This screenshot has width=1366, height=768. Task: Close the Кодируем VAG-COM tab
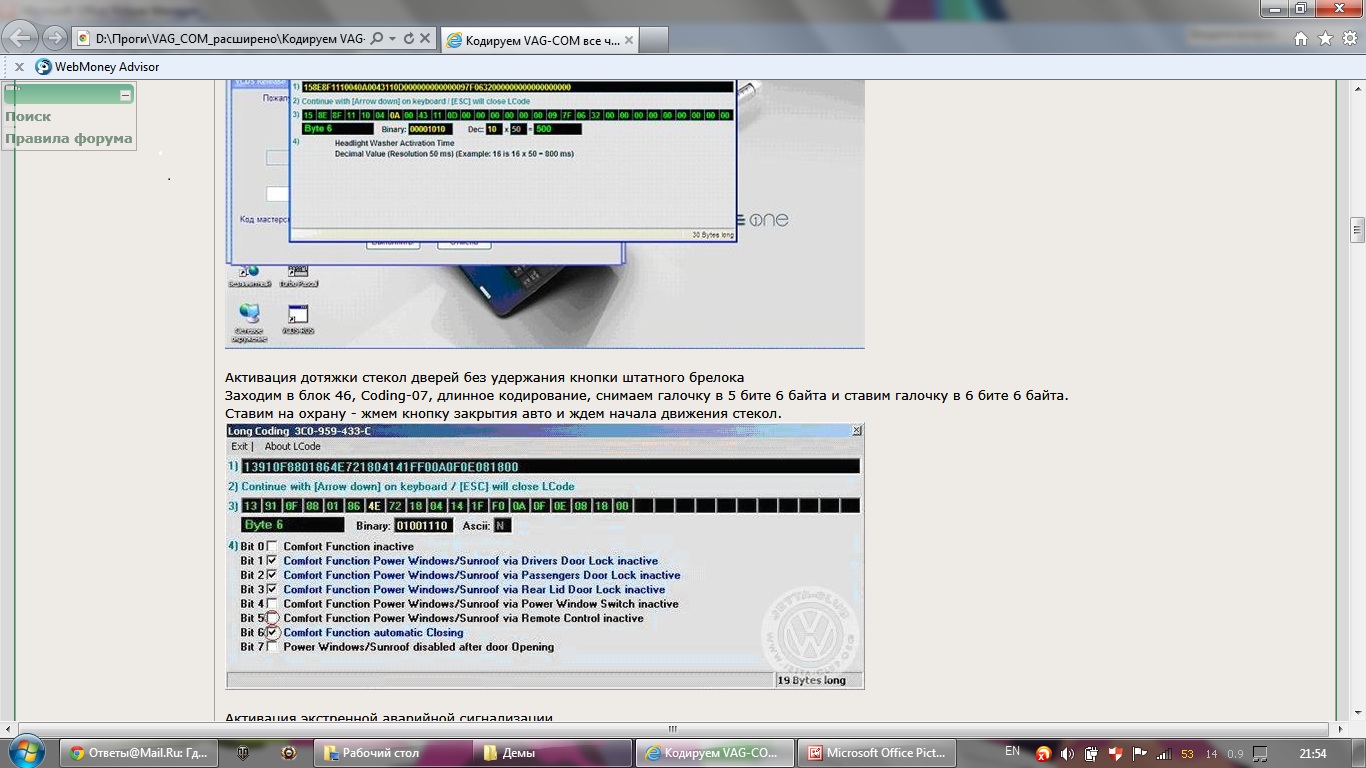pos(629,41)
